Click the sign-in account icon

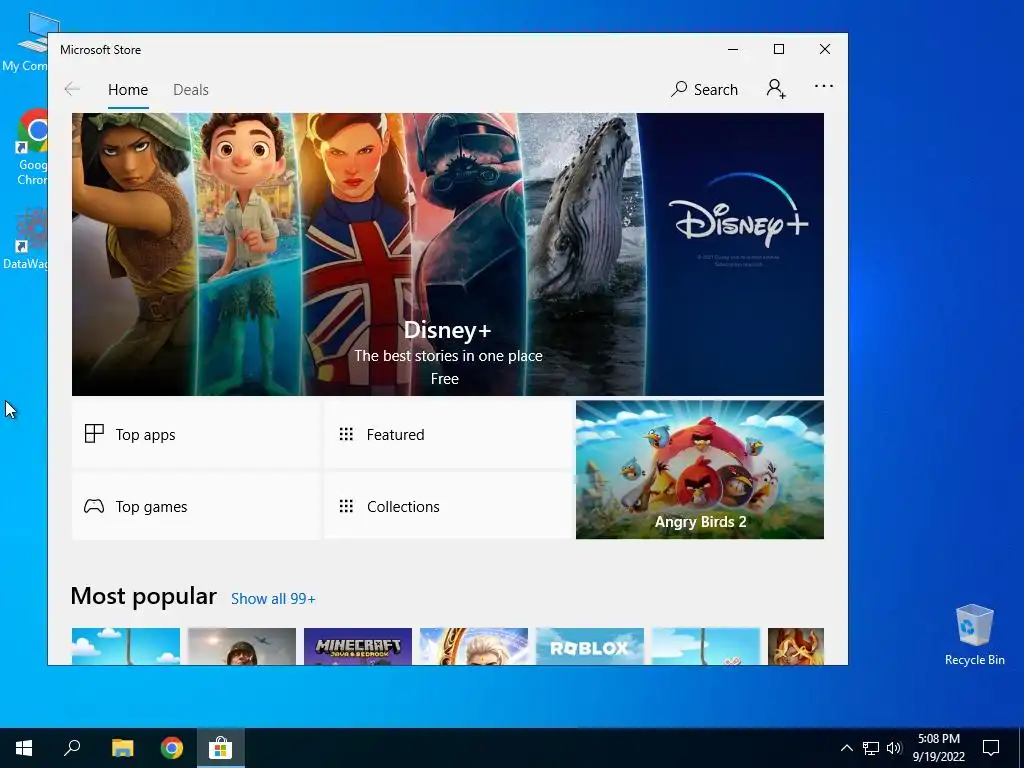pyautogui.click(x=776, y=89)
